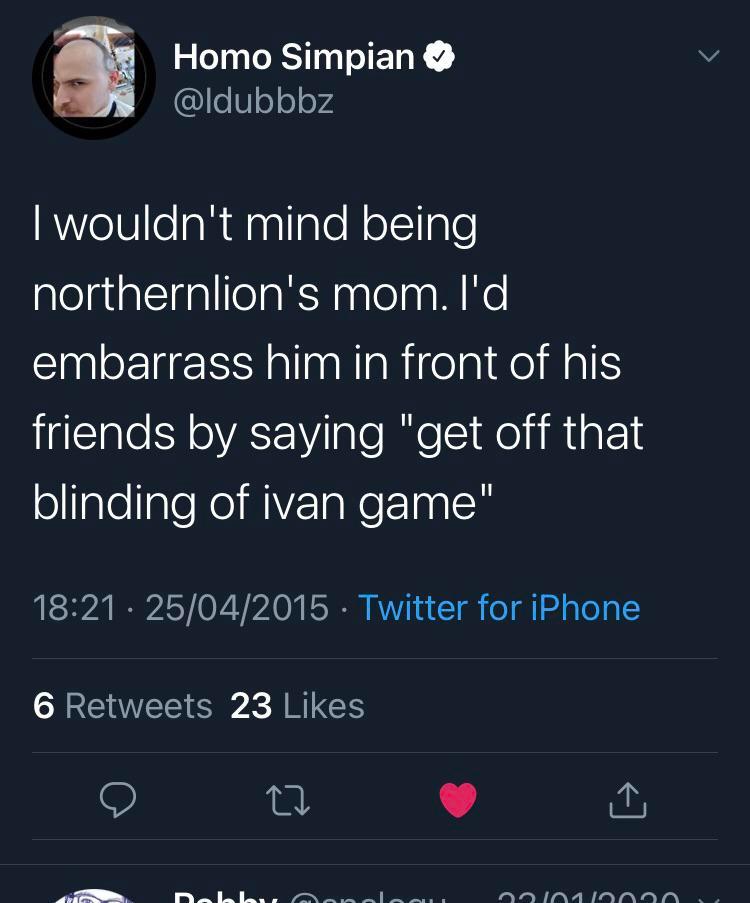Open the Homo Simpian display name
750x903 pixels.
[294, 56]
